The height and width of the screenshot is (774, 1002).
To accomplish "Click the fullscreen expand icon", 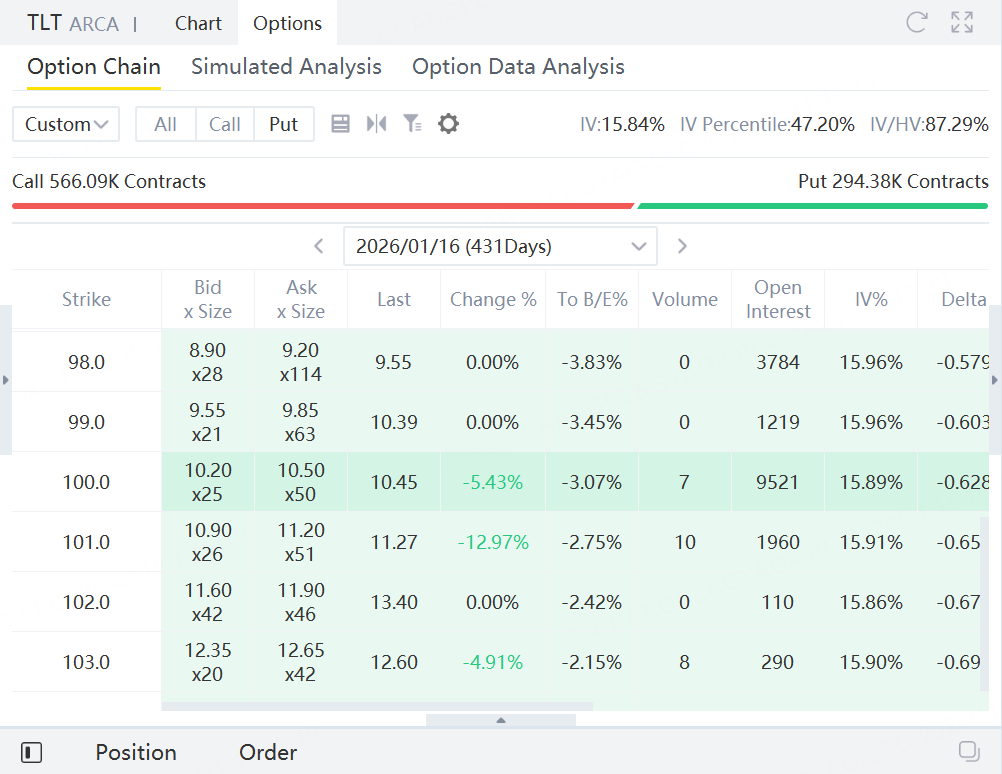I will (x=962, y=23).
